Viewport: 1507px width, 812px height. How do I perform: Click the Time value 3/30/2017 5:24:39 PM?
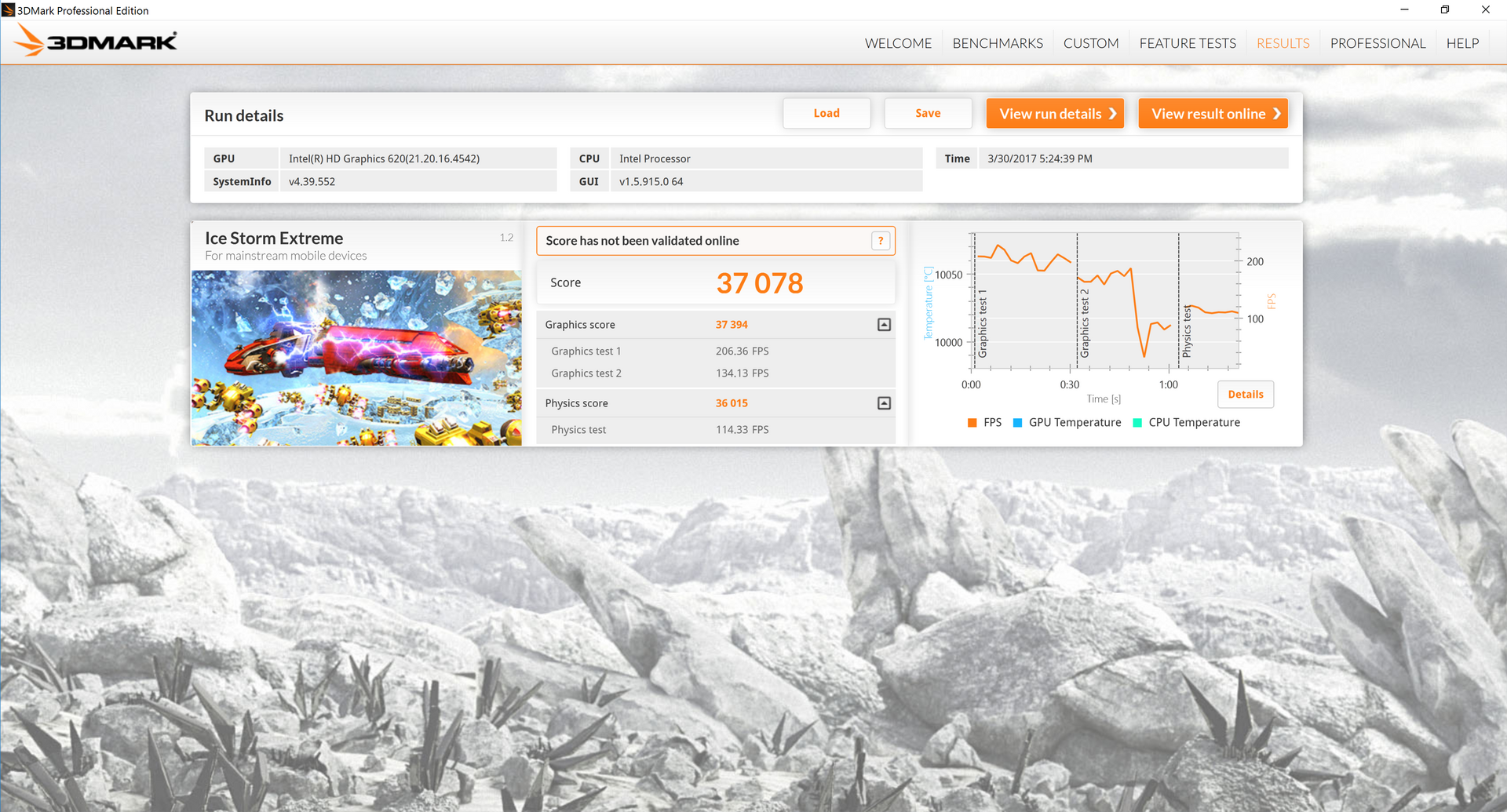click(1040, 158)
